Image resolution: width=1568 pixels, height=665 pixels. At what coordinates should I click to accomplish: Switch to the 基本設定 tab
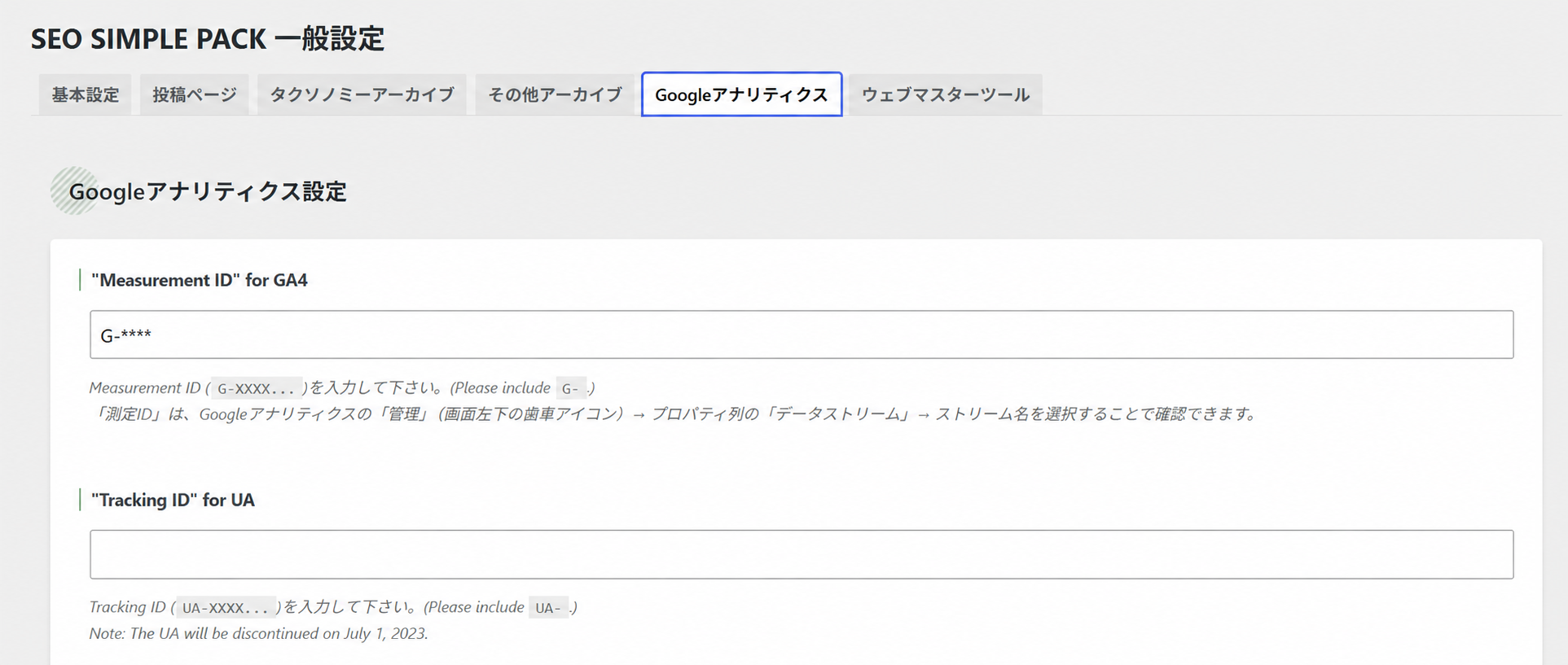pyautogui.click(x=85, y=94)
